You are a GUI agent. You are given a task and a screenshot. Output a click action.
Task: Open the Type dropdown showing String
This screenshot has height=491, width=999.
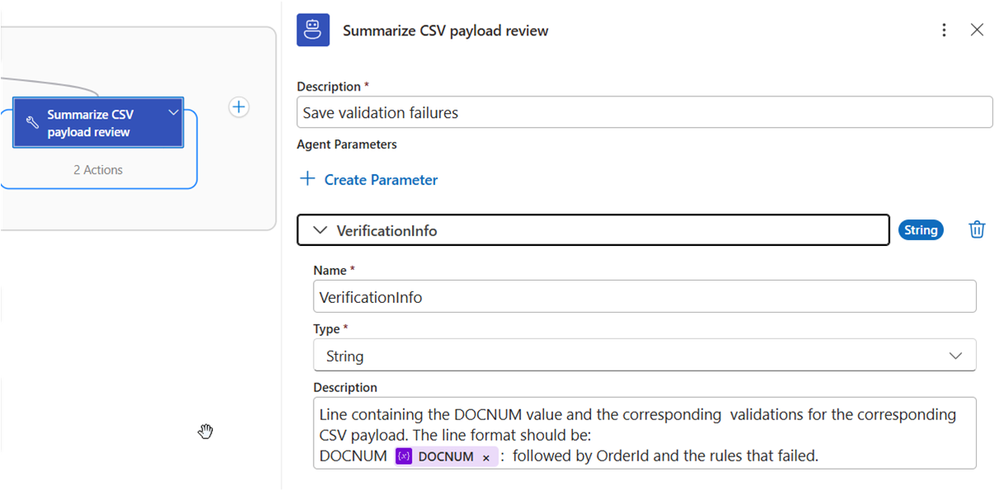coord(644,355)
